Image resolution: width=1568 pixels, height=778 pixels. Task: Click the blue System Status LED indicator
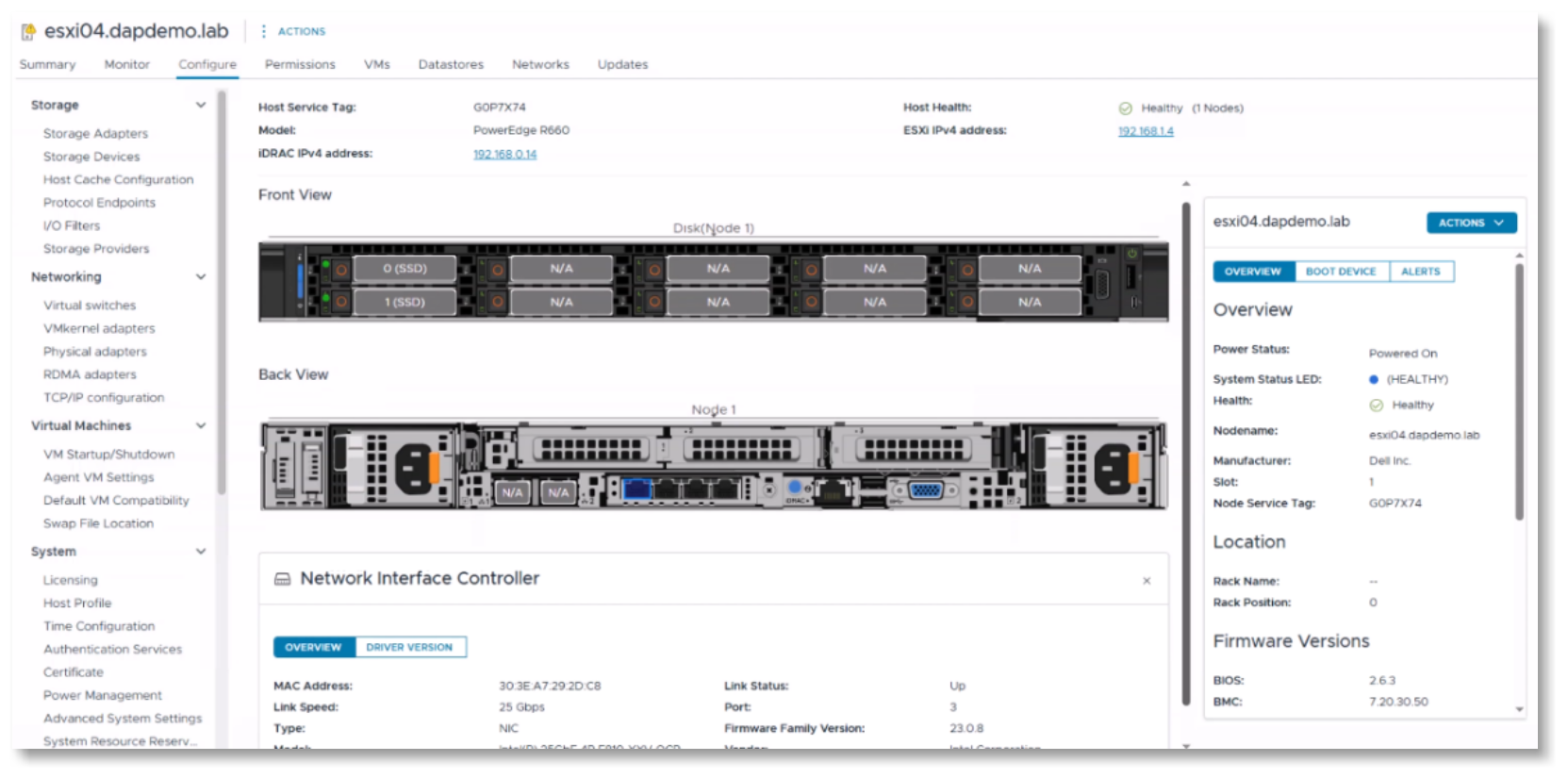tap(1374, 380)
